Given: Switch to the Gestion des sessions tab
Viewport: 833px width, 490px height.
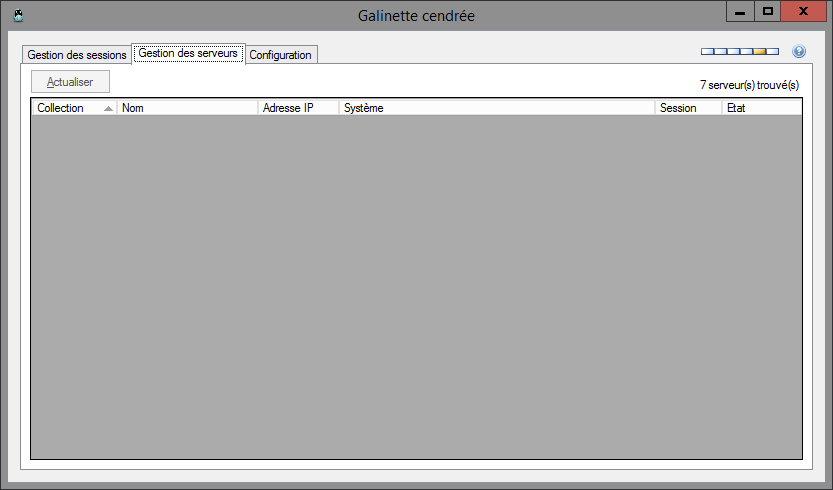Looking at the screenshot, I should [x=77, y=55].
